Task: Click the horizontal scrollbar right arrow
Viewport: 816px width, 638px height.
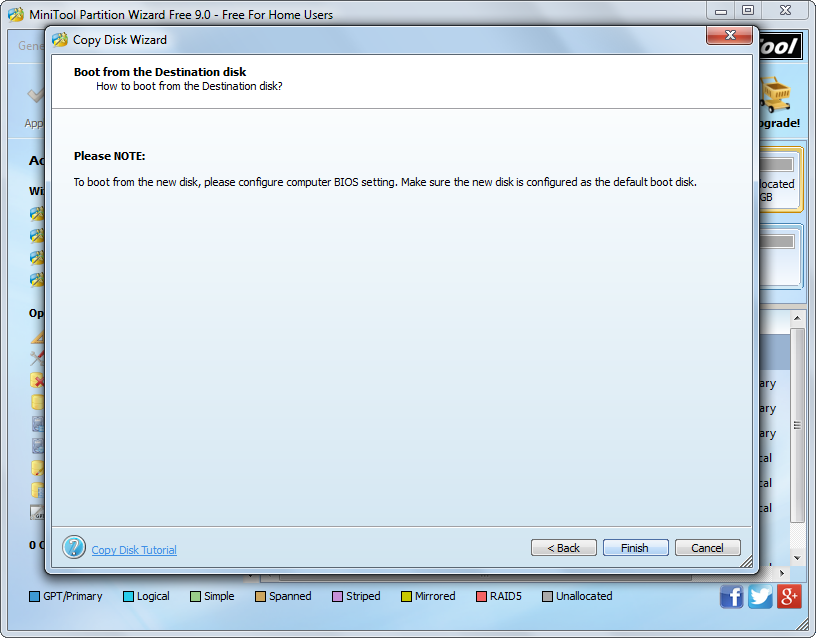Action: click(x=782, y=573)
